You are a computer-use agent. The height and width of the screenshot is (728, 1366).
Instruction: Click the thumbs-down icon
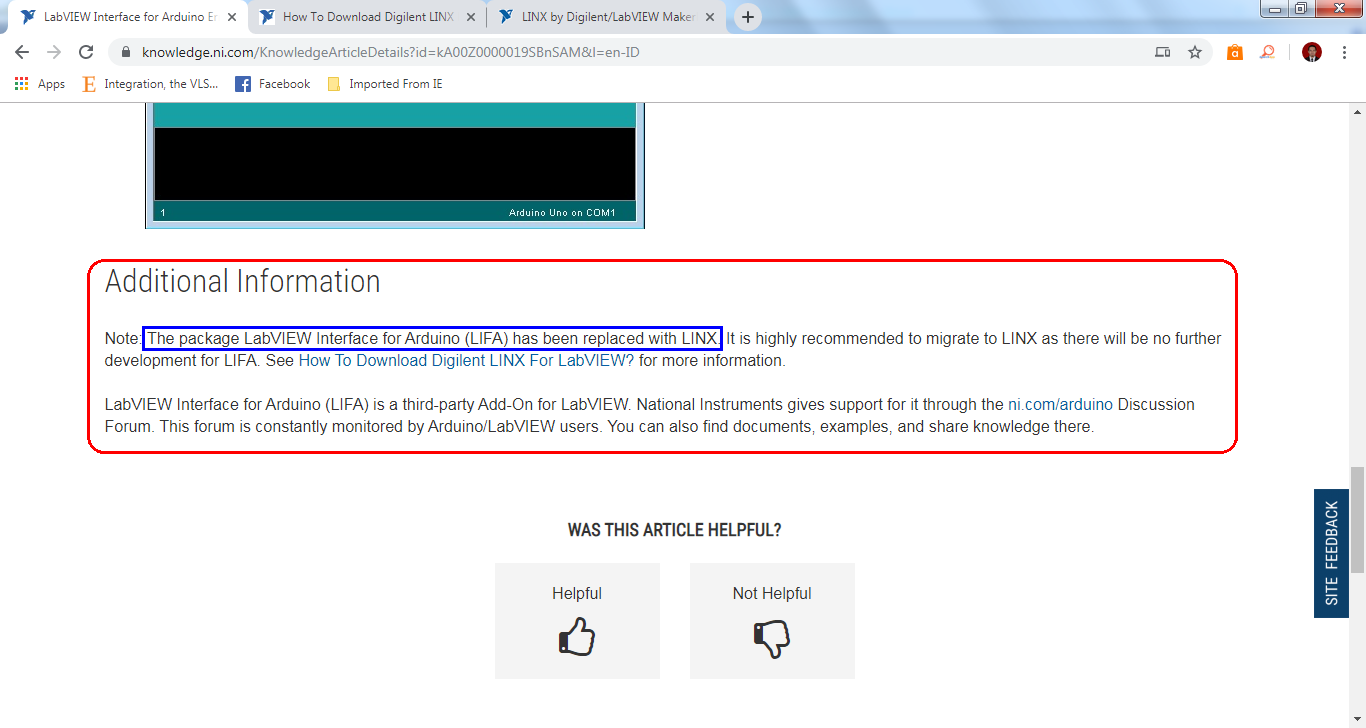point(772,639)
